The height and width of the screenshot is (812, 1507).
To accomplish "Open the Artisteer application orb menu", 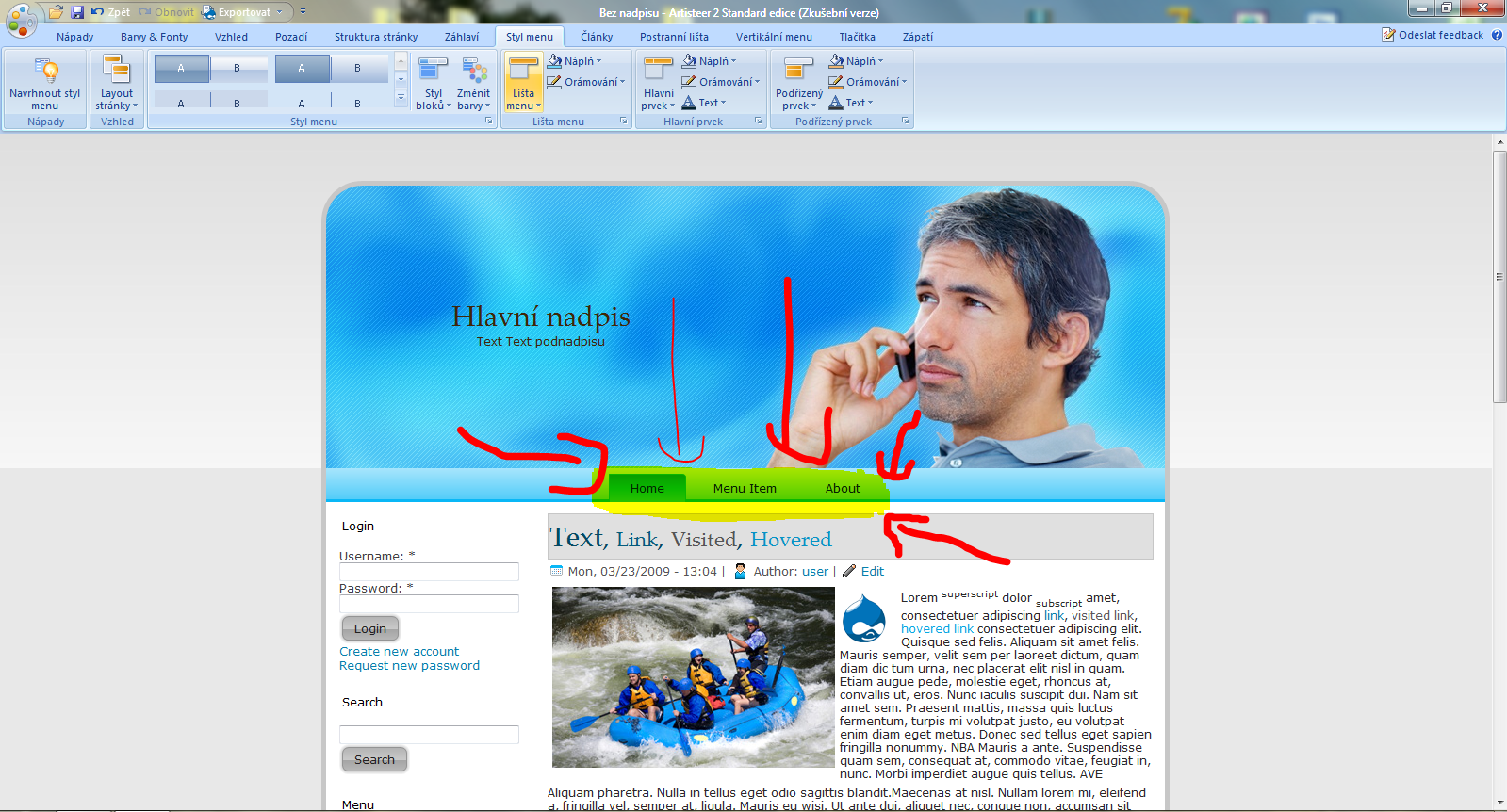I will (21, 19).
